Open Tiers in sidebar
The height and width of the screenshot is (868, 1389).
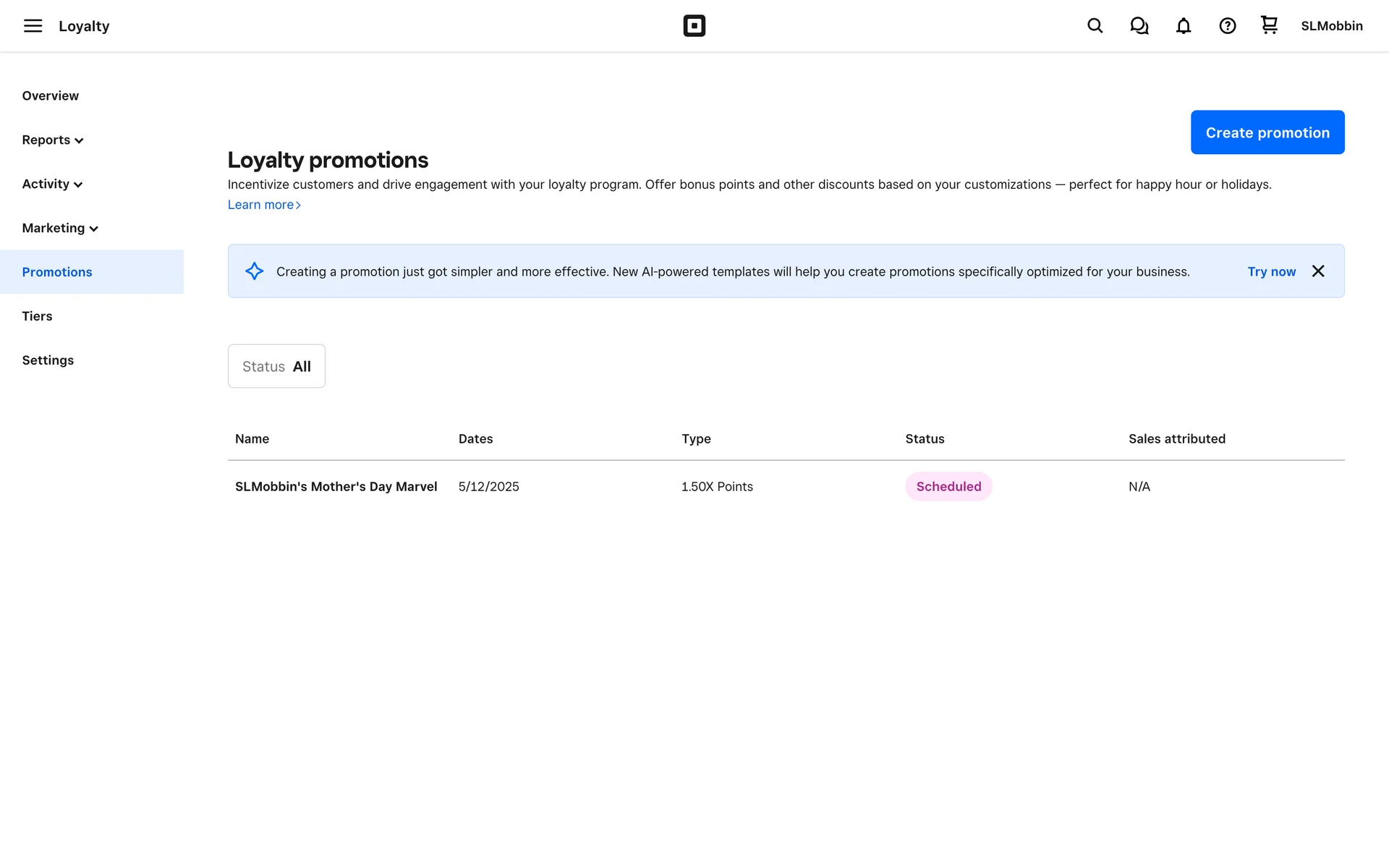coord(37,316)
